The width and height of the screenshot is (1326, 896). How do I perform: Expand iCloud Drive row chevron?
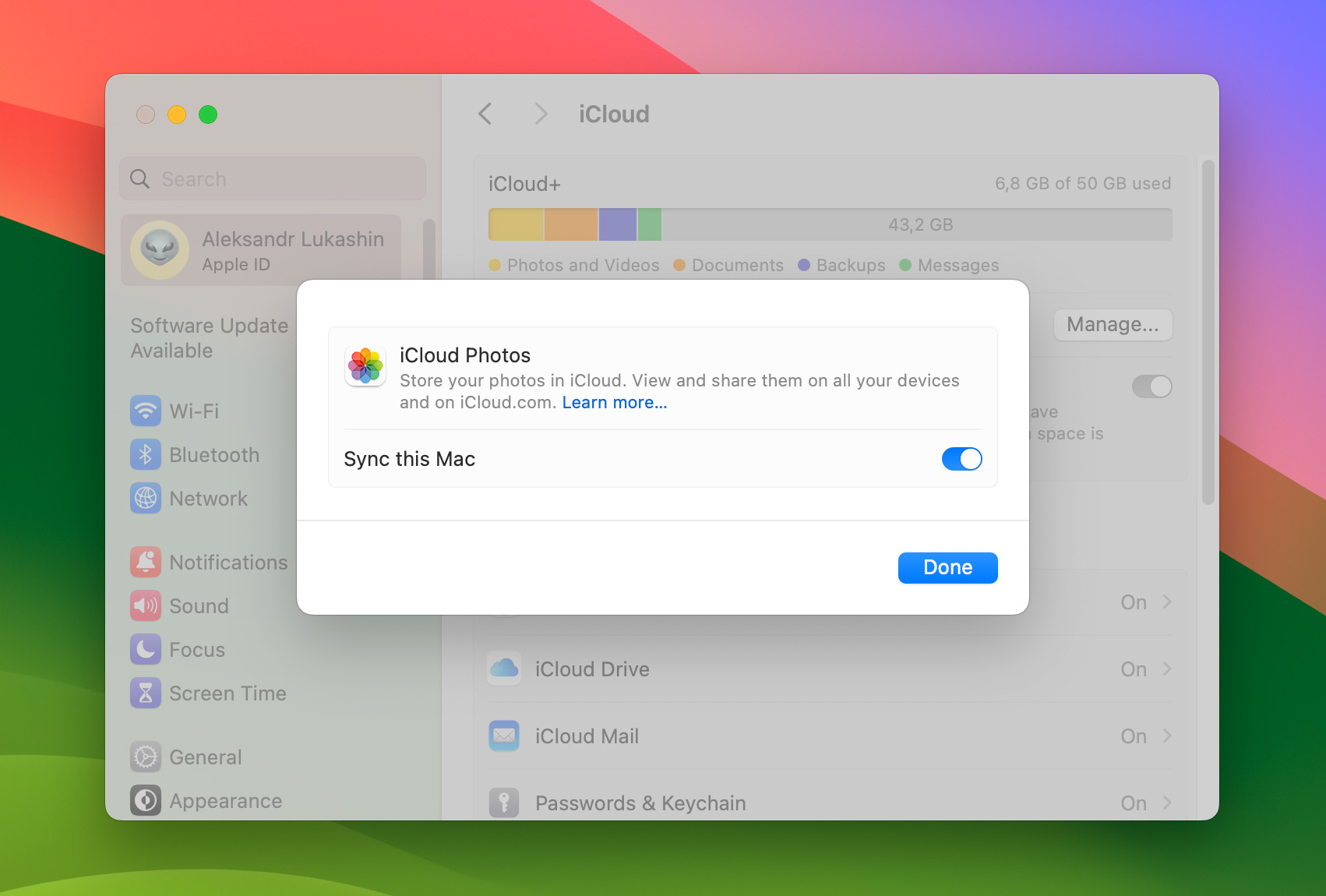click(1167, 669)
